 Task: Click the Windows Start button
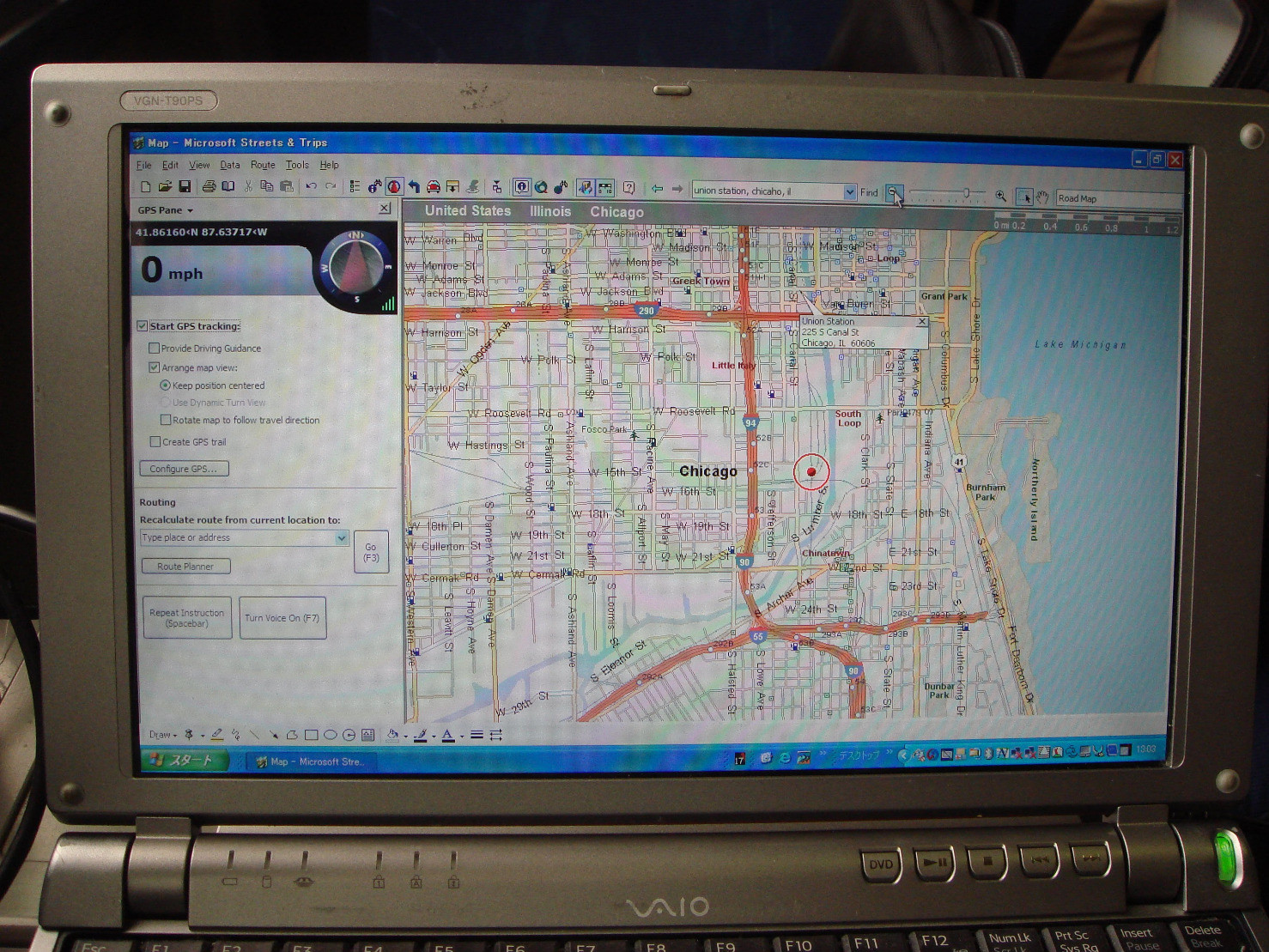coord(183,761)
